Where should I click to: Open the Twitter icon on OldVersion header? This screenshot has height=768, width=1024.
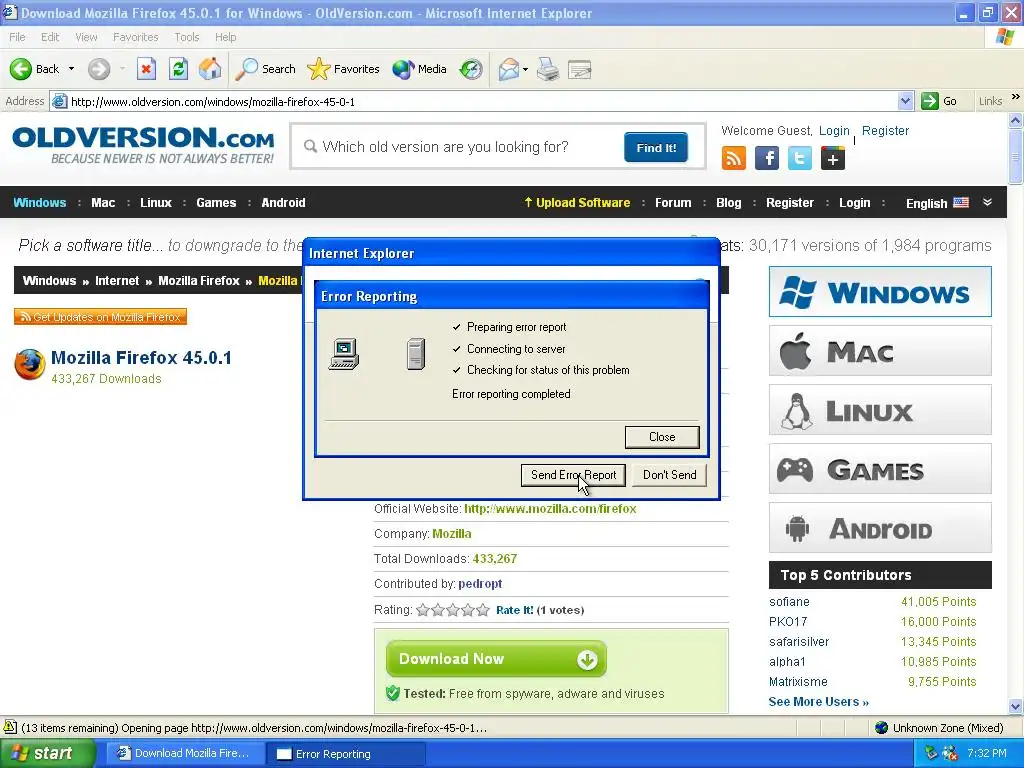pos(799,159)
